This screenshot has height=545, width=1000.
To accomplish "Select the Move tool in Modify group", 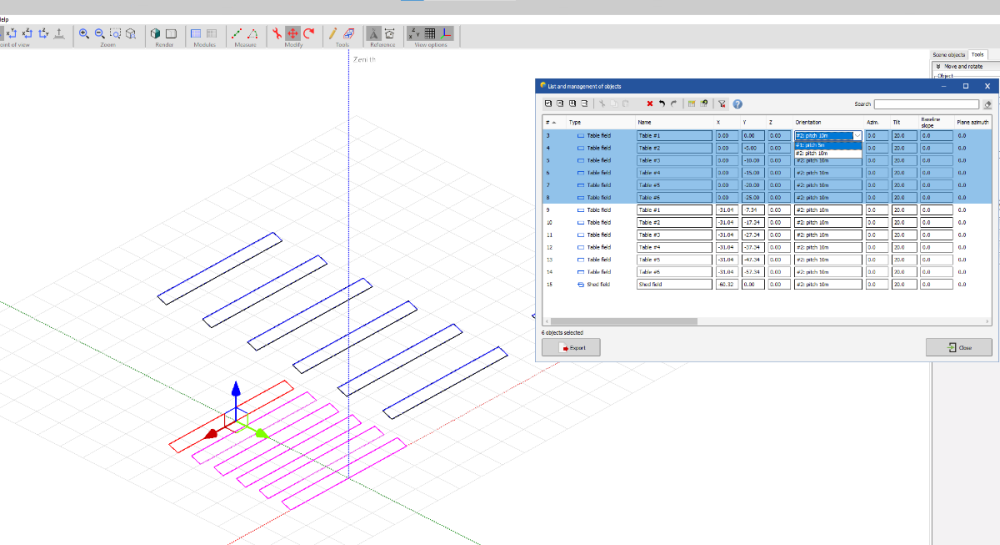I will click(x=293, y=33).
